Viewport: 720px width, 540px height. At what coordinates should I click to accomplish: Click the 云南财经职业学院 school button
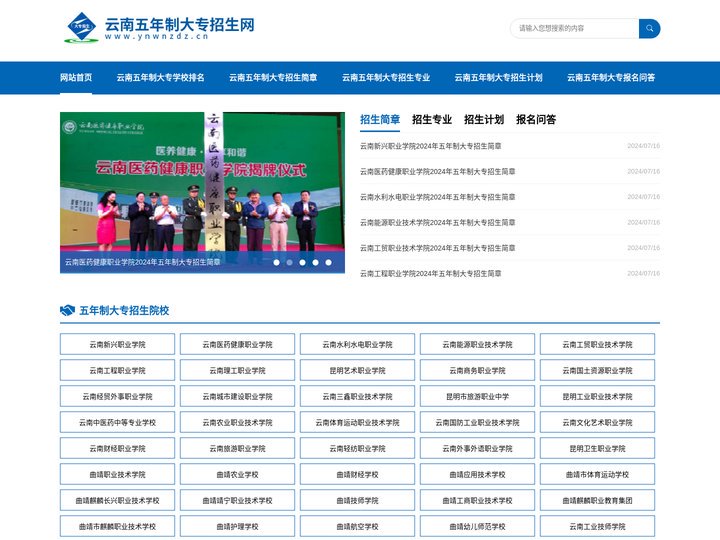[118, 448]
